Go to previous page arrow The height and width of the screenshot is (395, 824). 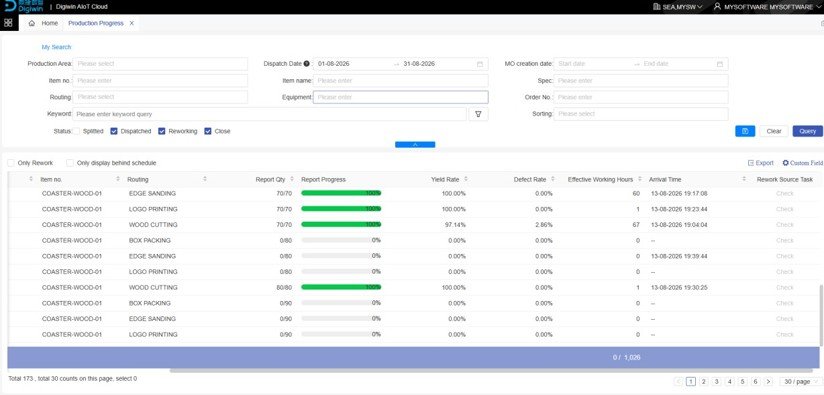pyautogui.click(x=678, y=382)
